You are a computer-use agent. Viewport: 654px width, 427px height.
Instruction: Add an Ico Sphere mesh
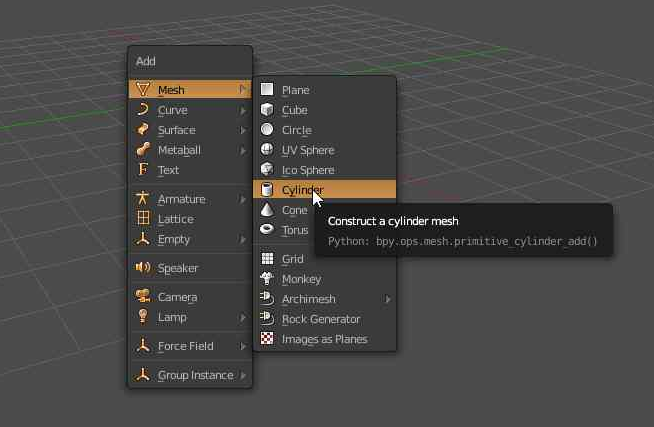[x=324, y=170]
